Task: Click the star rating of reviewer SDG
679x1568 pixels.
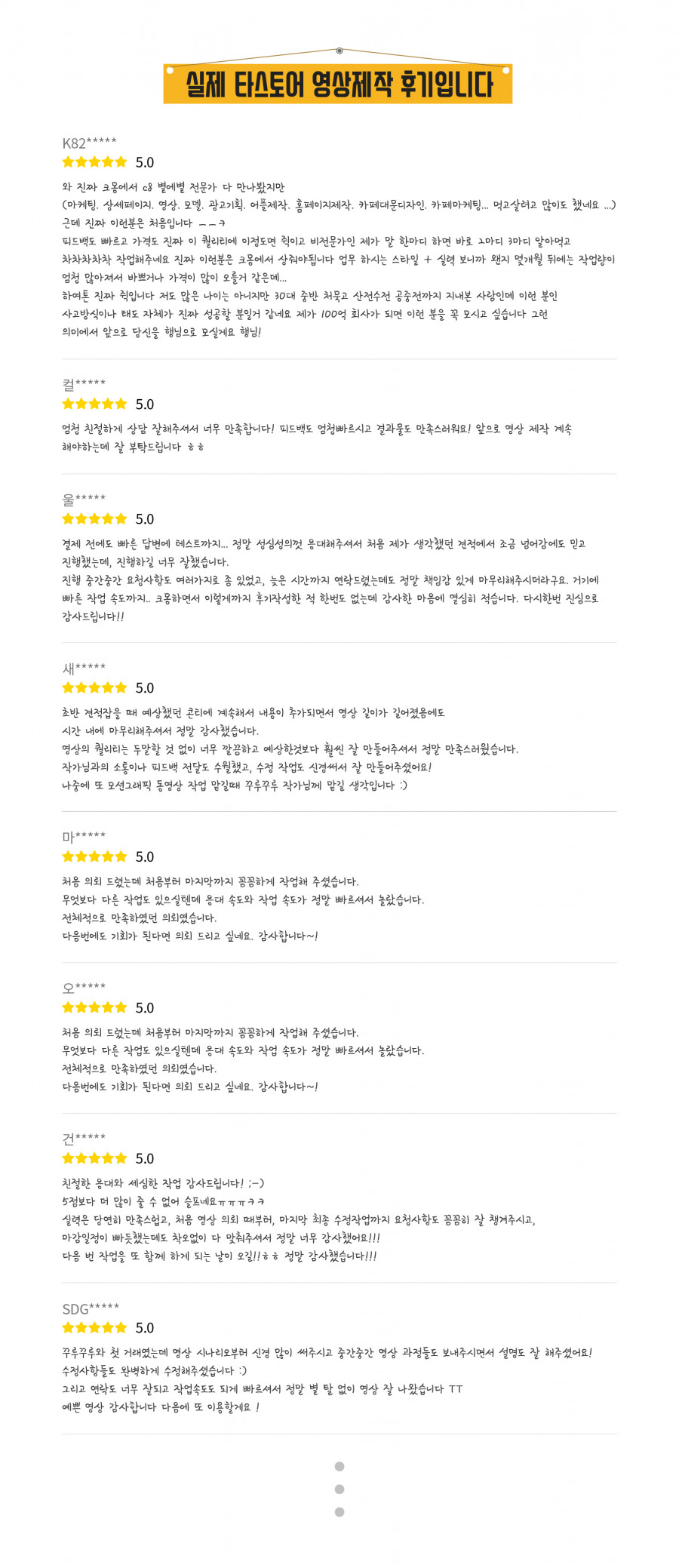Action: tap(94, 1328)
